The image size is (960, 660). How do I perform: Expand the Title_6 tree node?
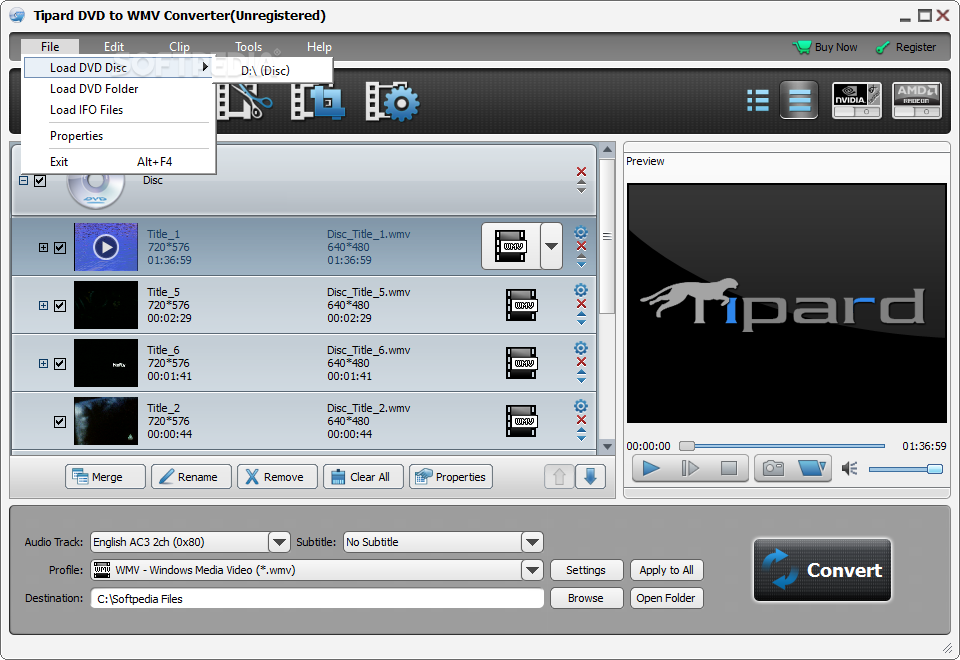(43, 364)
